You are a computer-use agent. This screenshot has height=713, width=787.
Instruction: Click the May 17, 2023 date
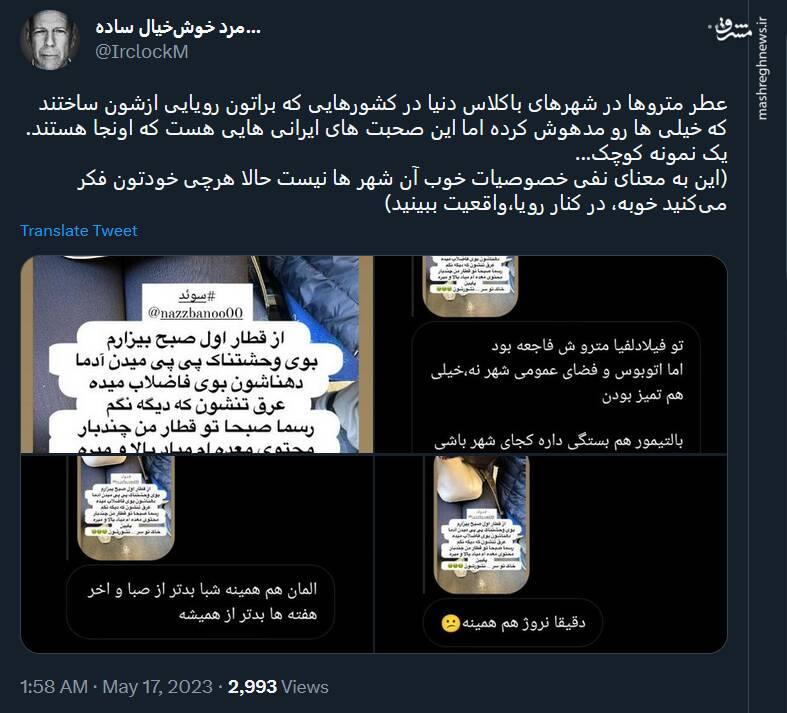pyautogui.click(x=158, y=686)
